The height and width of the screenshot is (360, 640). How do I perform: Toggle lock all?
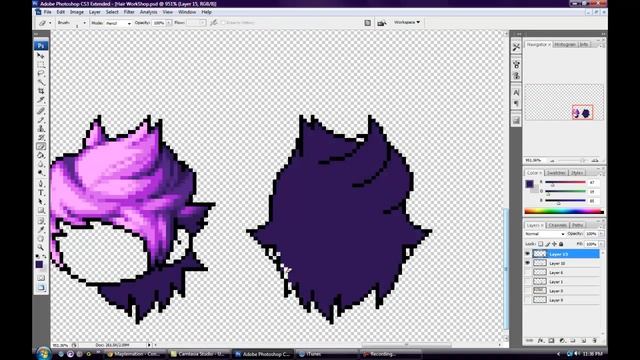[x=561, y=244]
